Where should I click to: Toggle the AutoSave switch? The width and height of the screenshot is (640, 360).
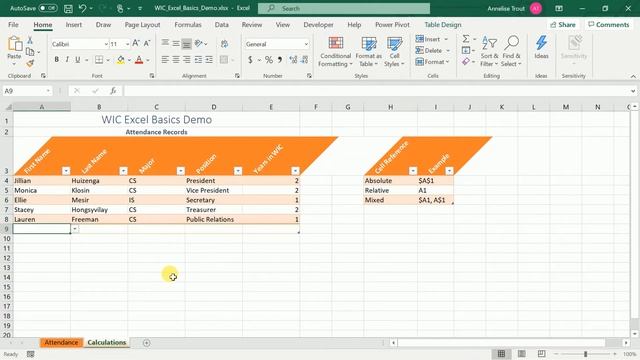coord(48,8)
